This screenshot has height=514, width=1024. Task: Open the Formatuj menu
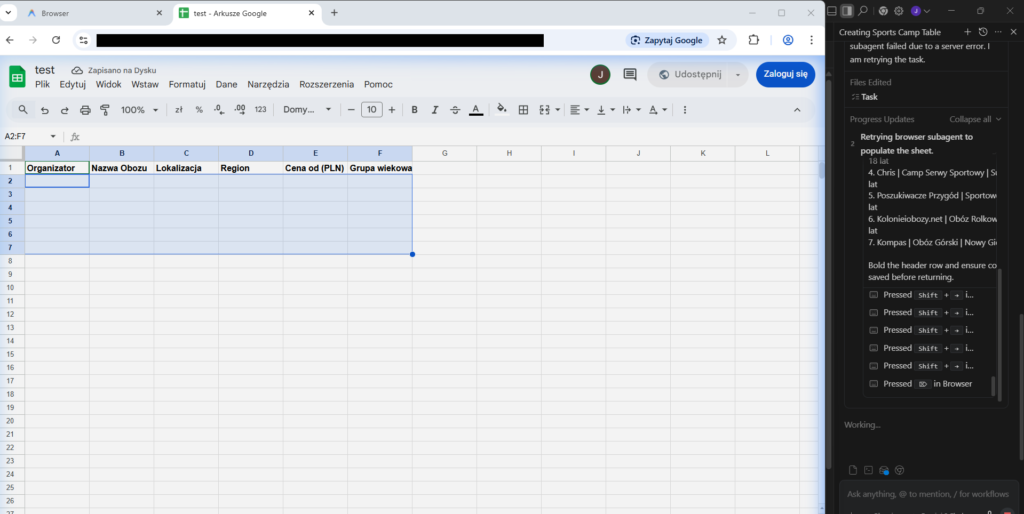(x=187, y=85)
